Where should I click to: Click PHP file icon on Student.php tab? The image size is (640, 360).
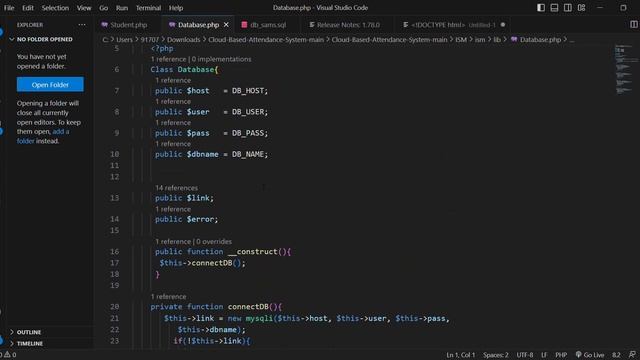104,25
